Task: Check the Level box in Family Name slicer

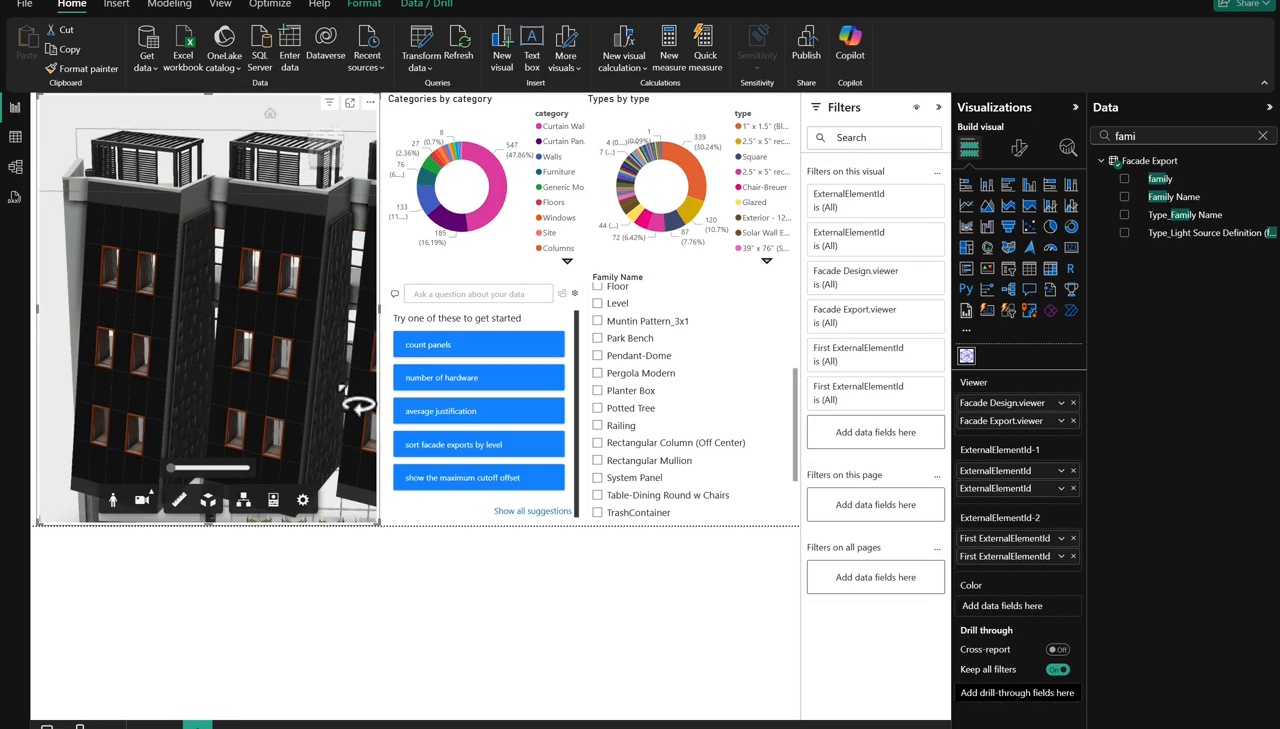Action: tap(597, 303)
